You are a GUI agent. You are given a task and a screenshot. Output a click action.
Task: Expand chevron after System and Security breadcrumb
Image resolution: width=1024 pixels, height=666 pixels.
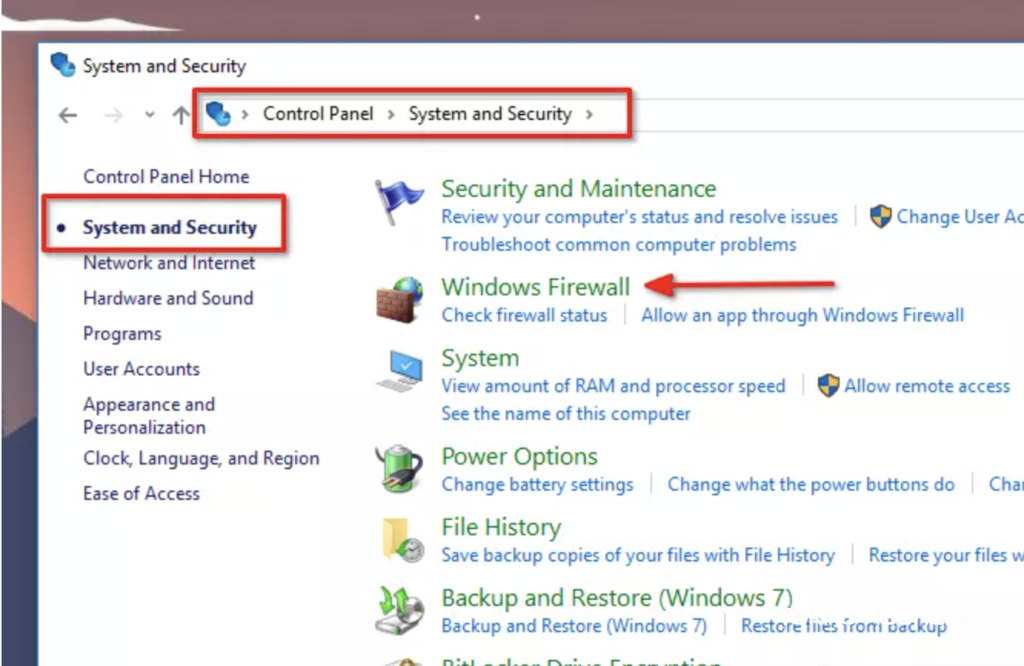click(589, 114)
